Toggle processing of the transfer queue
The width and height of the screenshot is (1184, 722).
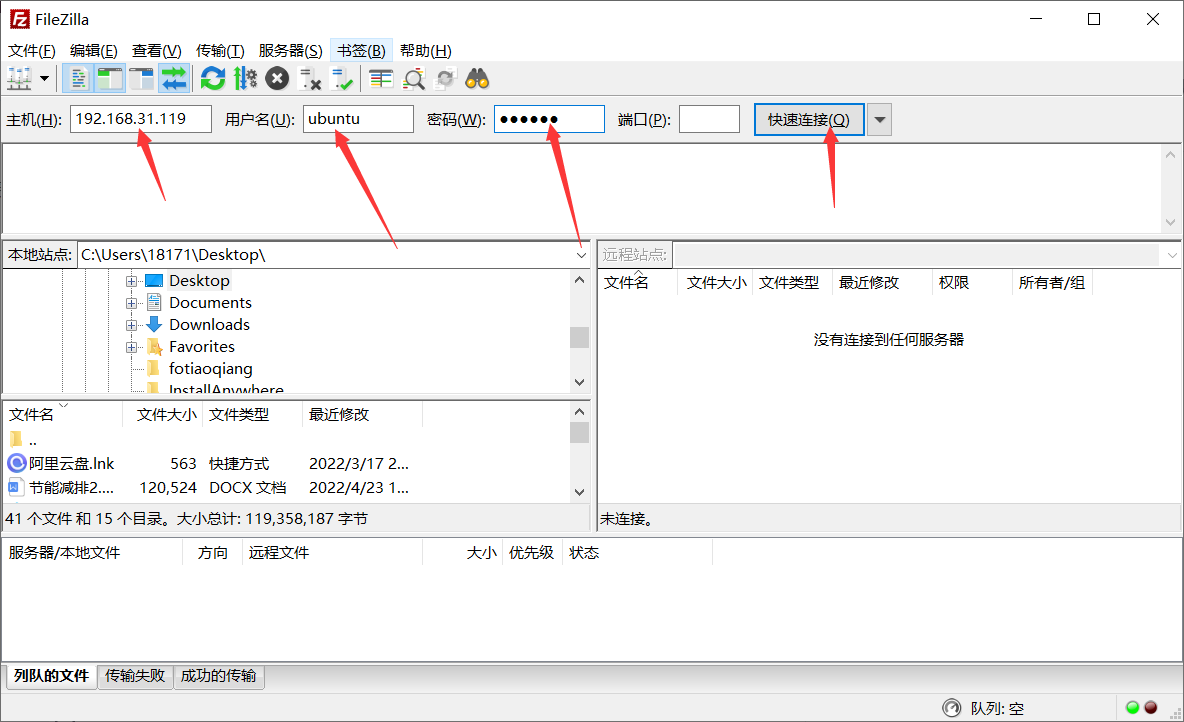click(x=245, y=79)
